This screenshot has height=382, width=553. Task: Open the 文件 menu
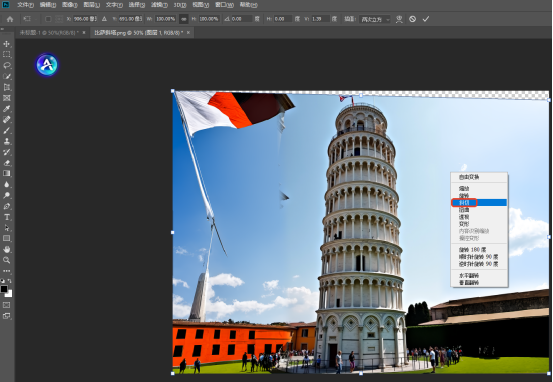25,5
